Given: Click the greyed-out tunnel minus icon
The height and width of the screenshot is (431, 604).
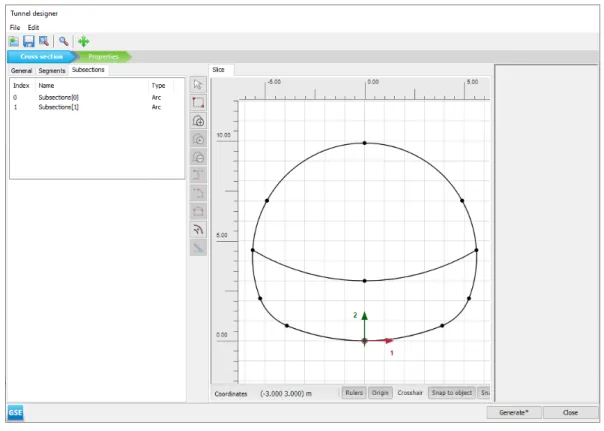Looking at the screenshot, I should [198, 157].
